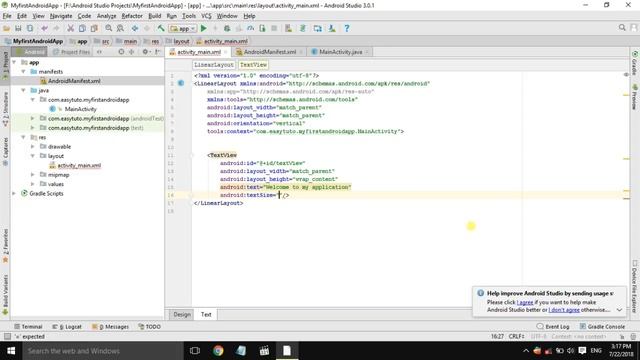Switch to AndroidManifest.xml editor tab
Image resolution: width=640 pixels, height=360 pixels.
tap(270, 52)
